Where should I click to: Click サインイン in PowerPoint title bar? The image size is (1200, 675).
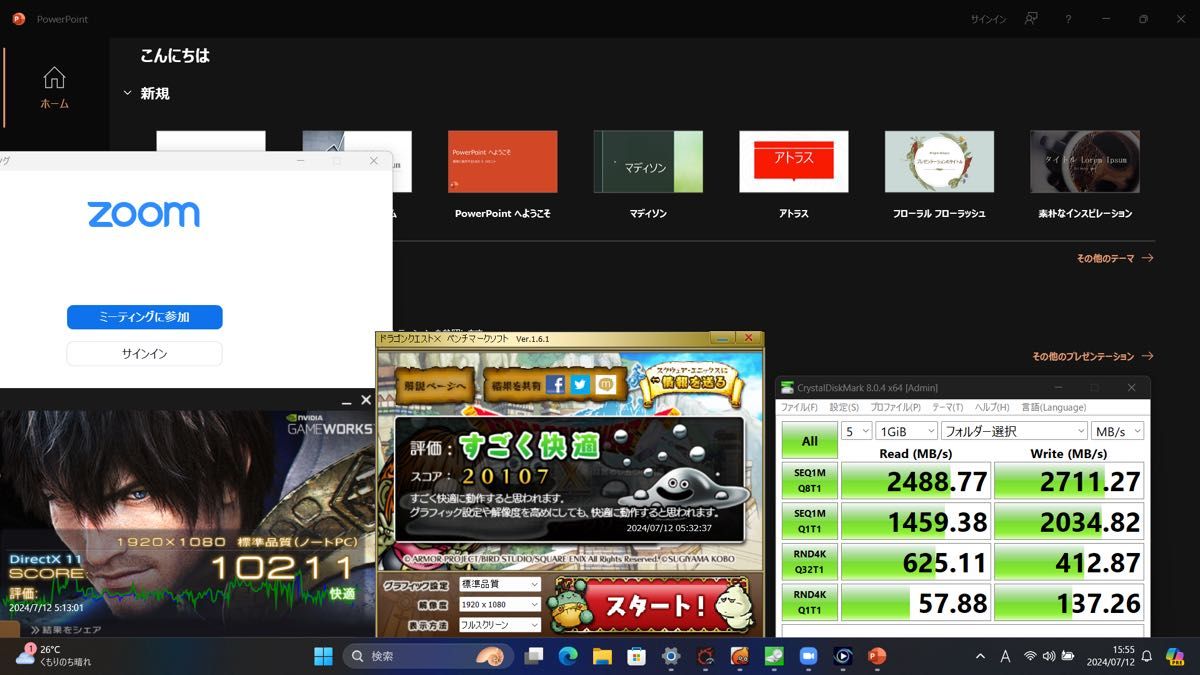click(988, 19)
